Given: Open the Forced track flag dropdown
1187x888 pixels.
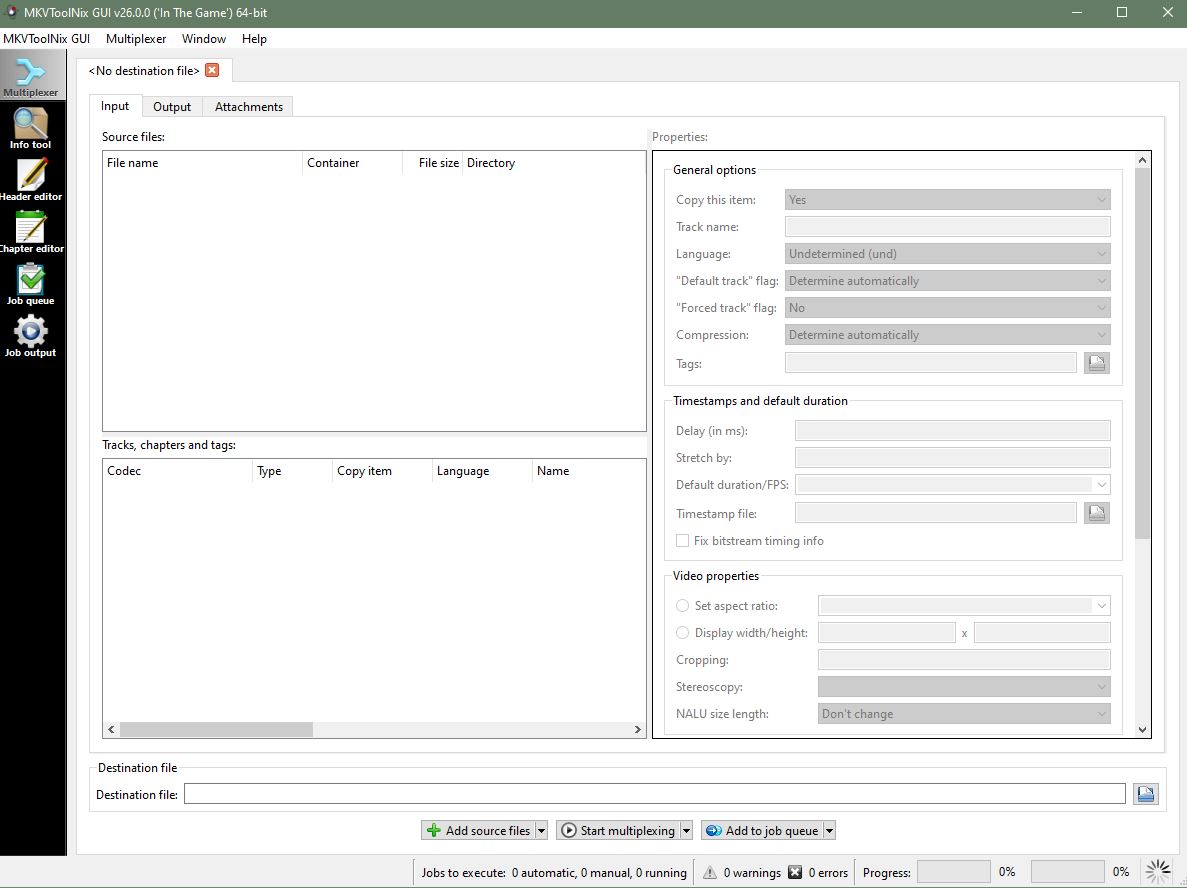Looking at the screenshot, I should (947, 308).
